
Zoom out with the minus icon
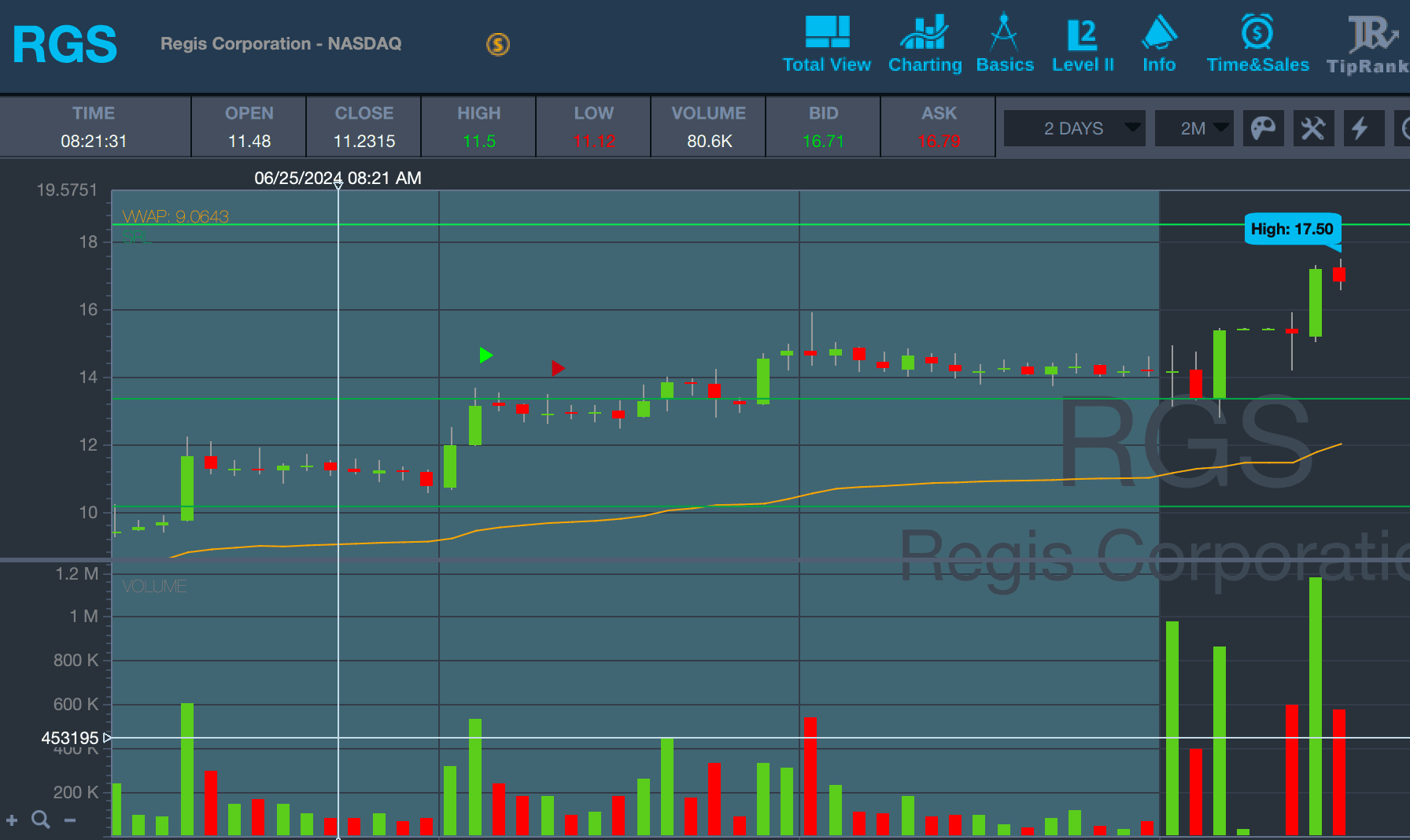point(70,820)
